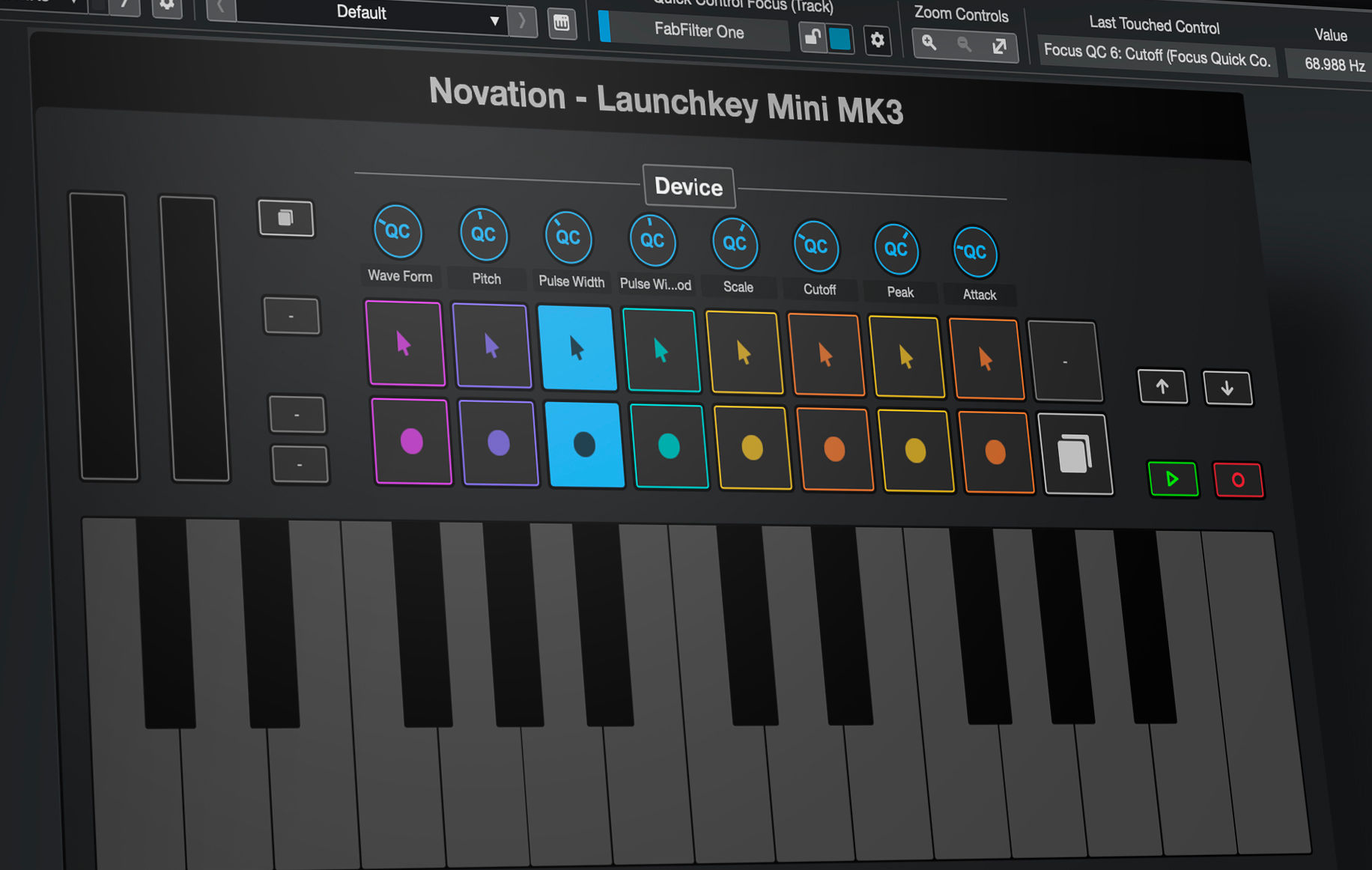1372x870 pixels.
Task: Open Quick Control Focus settings gear
Action: 877,40
